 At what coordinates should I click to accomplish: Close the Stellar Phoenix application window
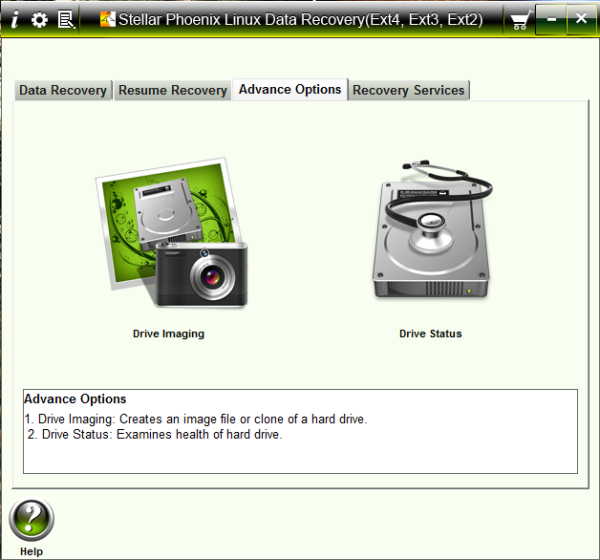(x=580, y=19)
